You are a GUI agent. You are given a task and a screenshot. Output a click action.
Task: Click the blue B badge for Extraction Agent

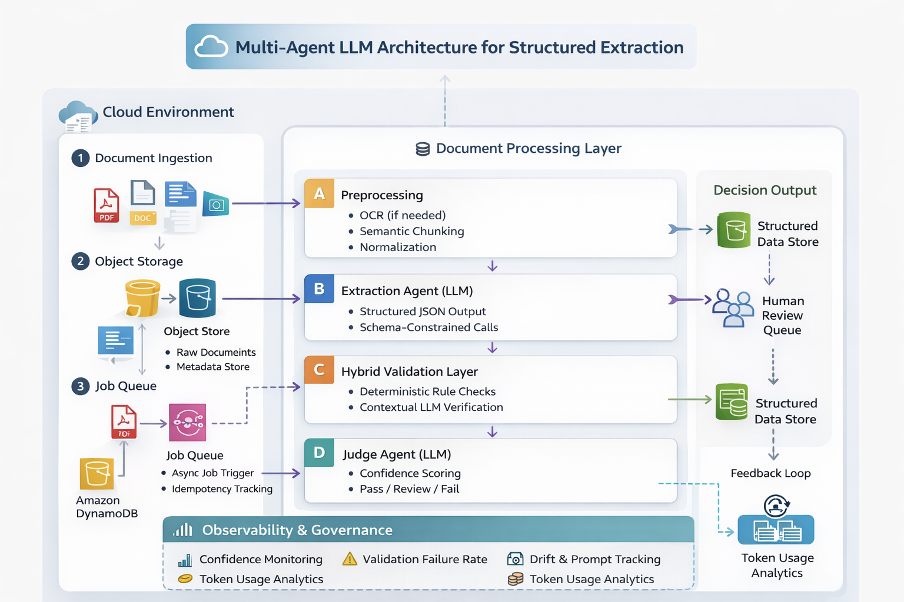(319, 289)
